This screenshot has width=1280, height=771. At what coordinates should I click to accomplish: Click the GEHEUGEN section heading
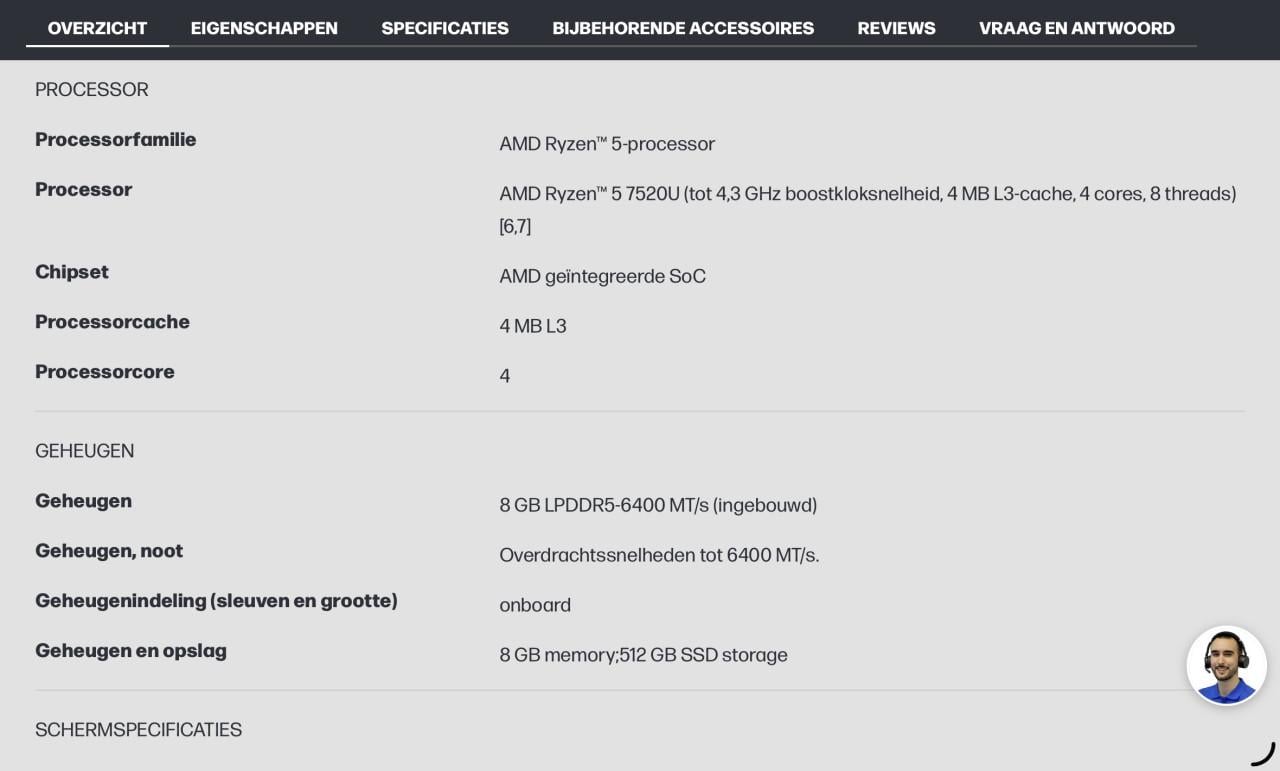coord(85,451)
